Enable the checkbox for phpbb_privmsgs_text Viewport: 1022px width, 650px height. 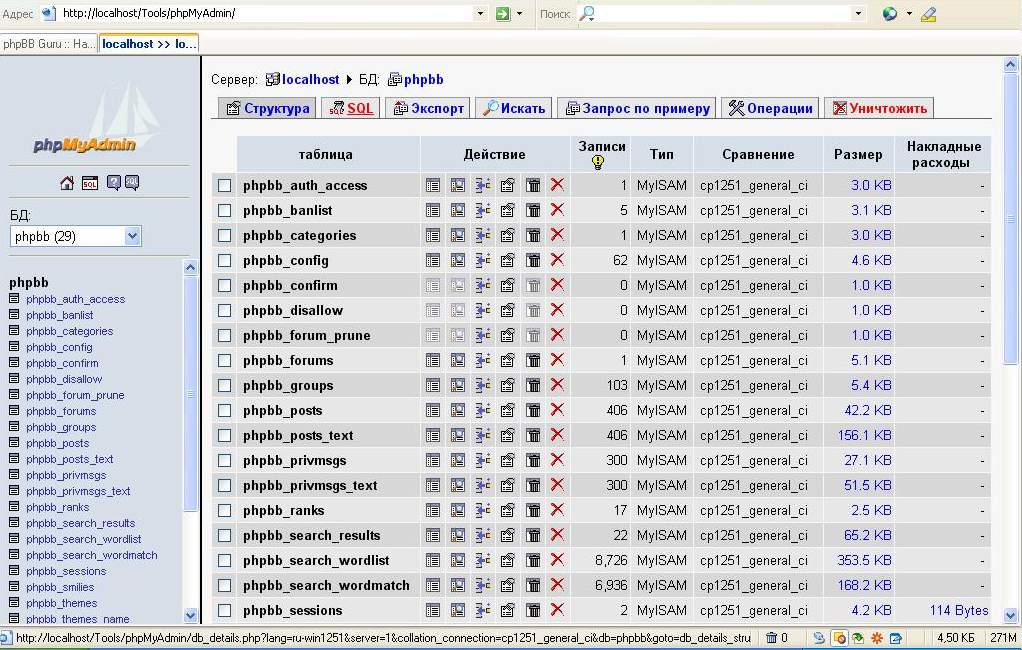tap(224, 485)
